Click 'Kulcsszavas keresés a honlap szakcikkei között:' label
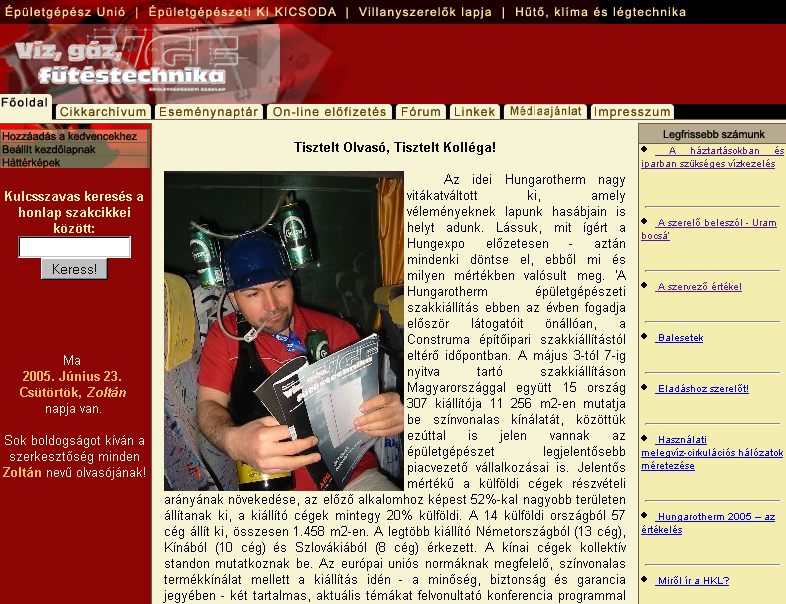 click(x=74, y=213)
